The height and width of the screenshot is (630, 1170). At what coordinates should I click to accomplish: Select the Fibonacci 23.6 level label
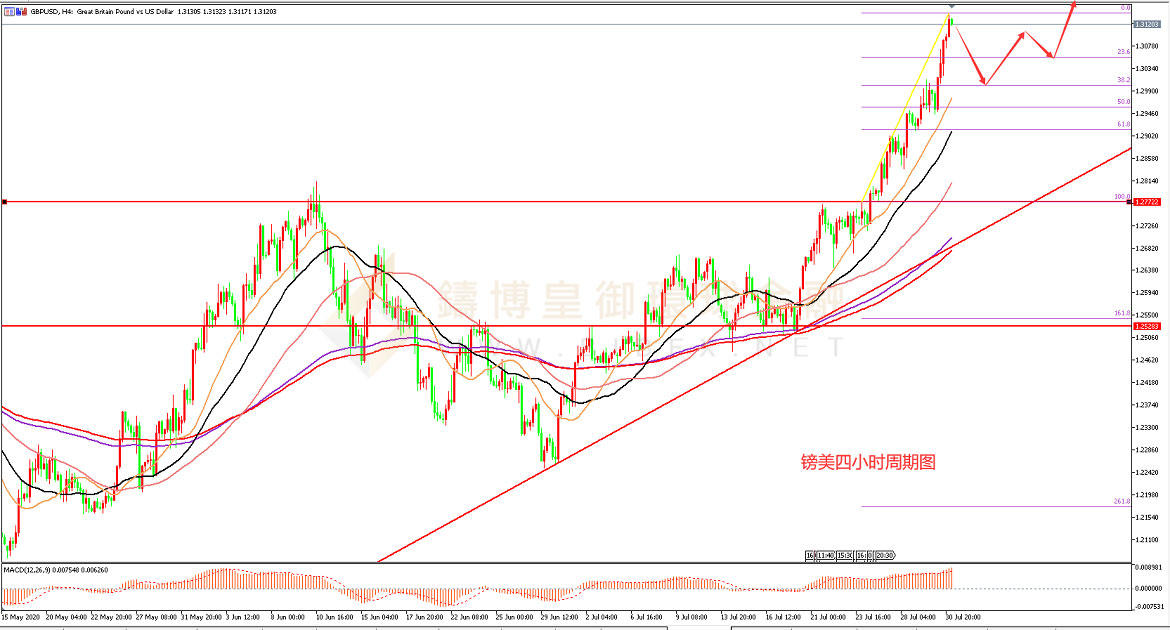pyautogui.click(x=1123, y=52)
